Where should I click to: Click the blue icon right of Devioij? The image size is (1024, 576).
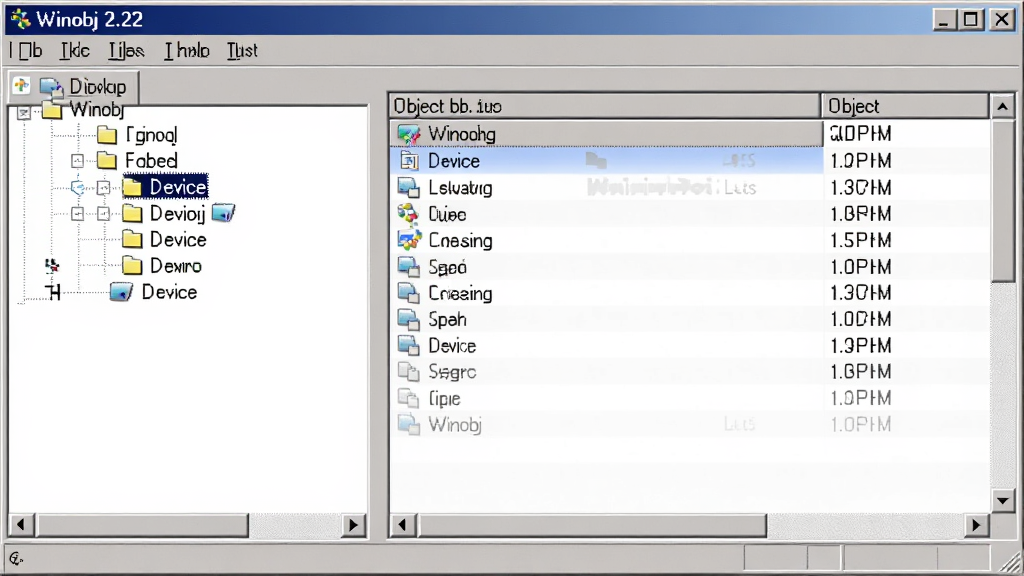point(223,213)
